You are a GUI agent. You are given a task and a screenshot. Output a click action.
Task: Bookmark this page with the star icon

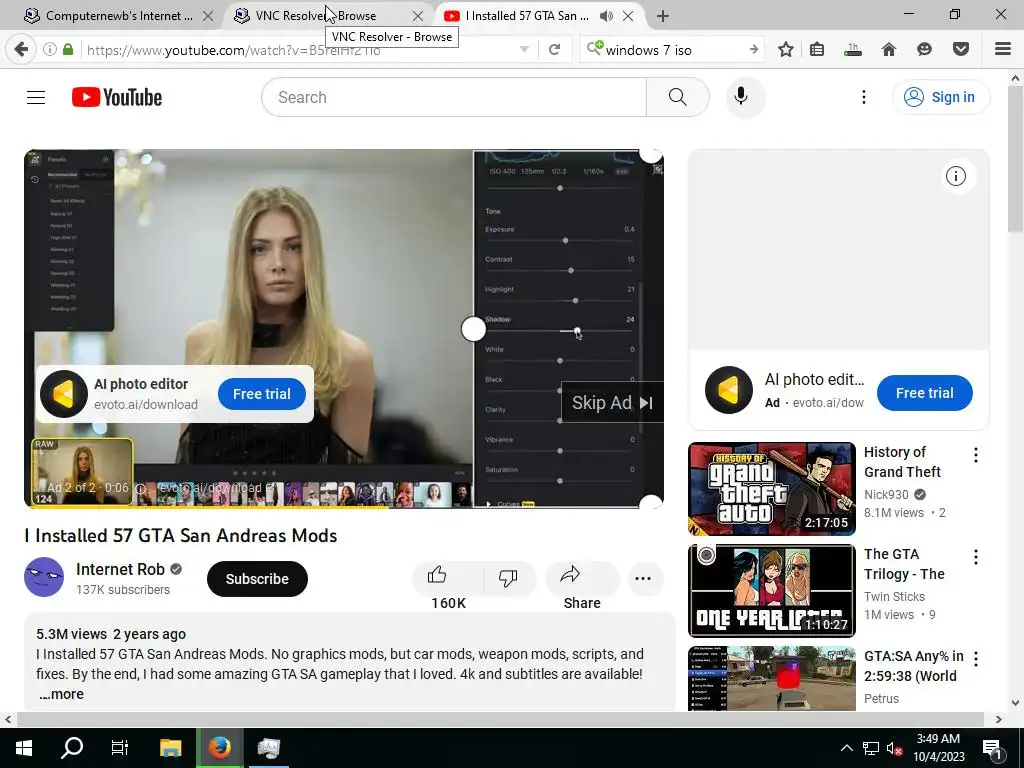(x=786, y=49)
